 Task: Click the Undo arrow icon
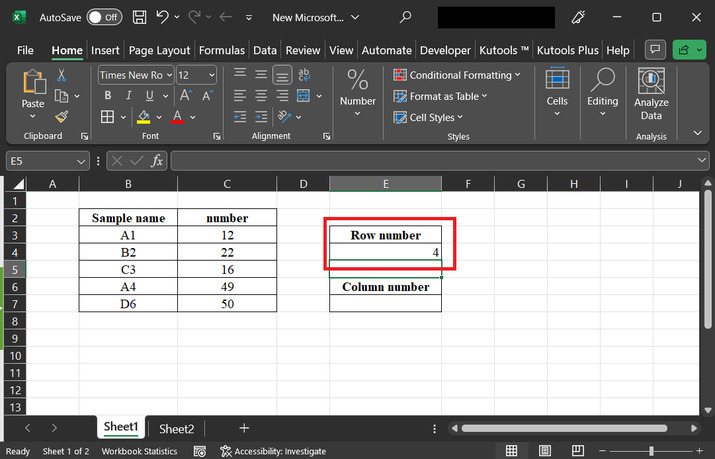point(162,17)
